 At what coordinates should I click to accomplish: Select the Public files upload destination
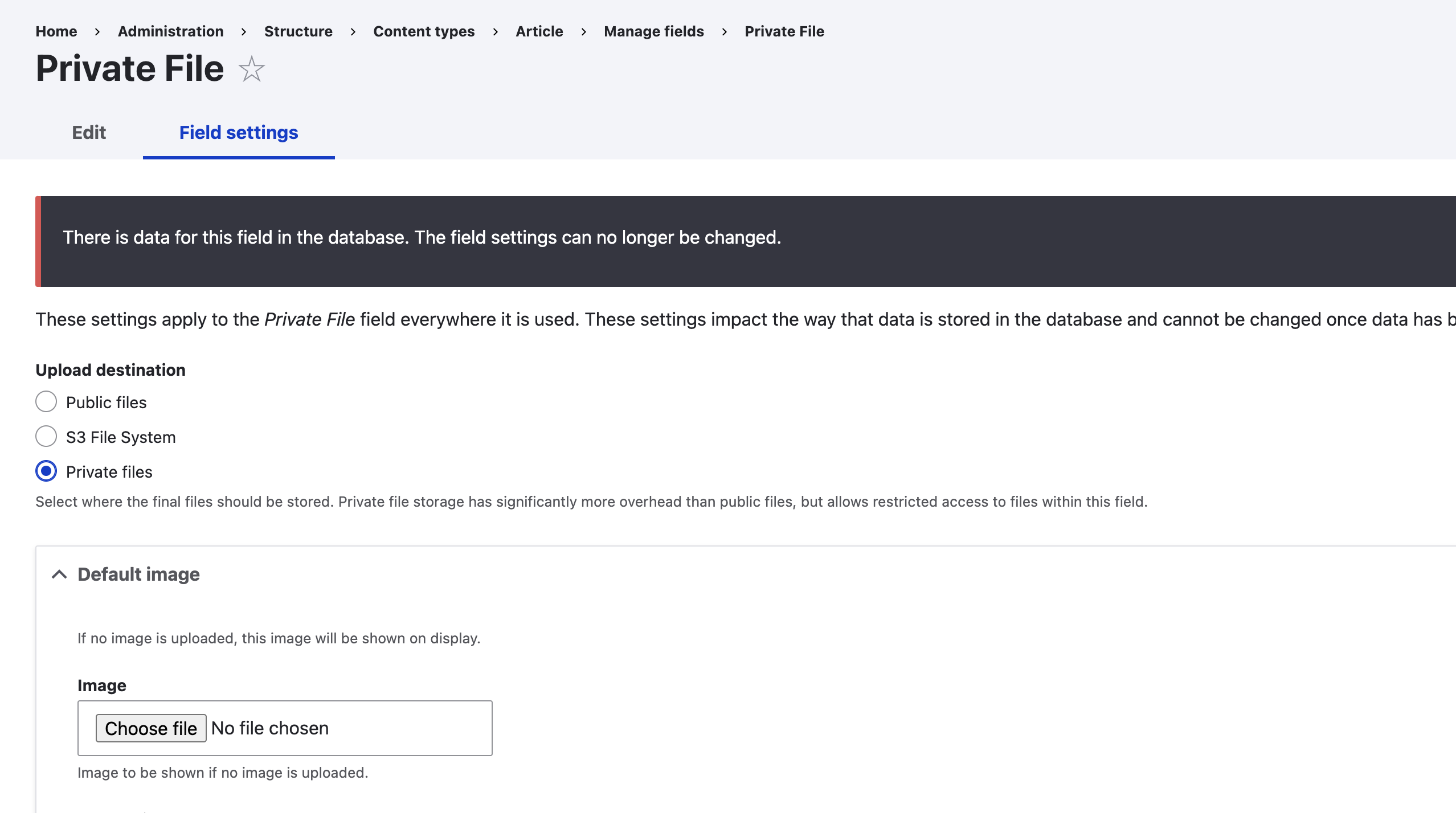pyautogui.click(x=46, y=402)
